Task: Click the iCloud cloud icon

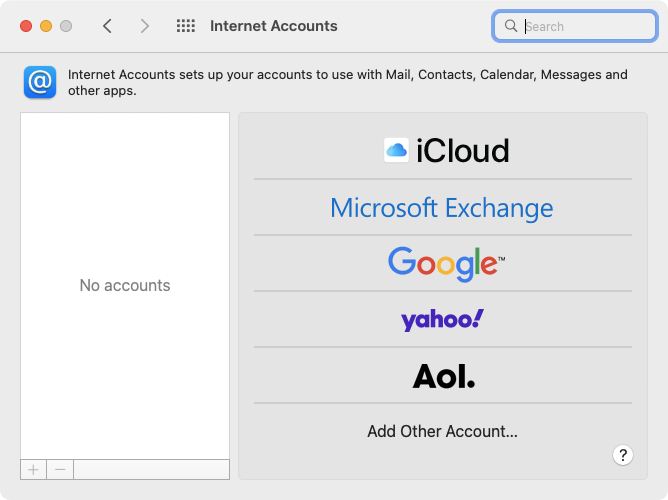Action: point(396,150)
